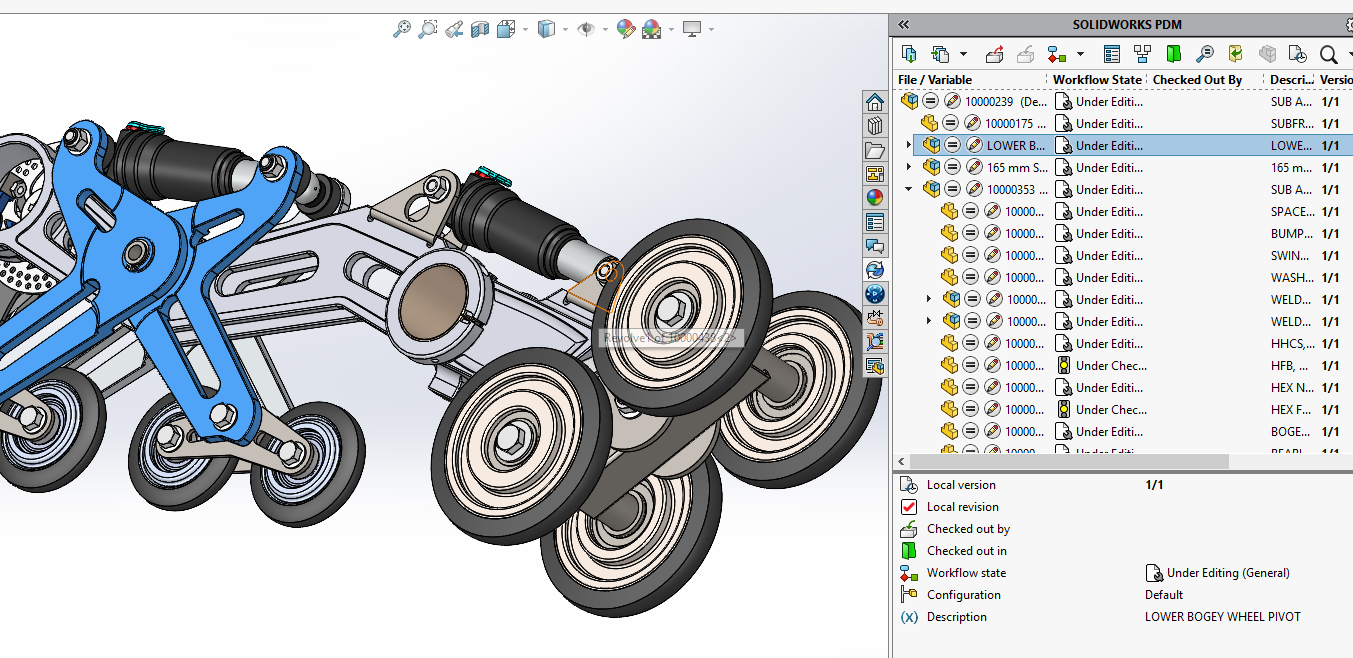The height and width of the screenshot is (658, 1353).
Task: Toggle the Local revision checkbox
Action: pyautogui.click(x=908, y=507)
